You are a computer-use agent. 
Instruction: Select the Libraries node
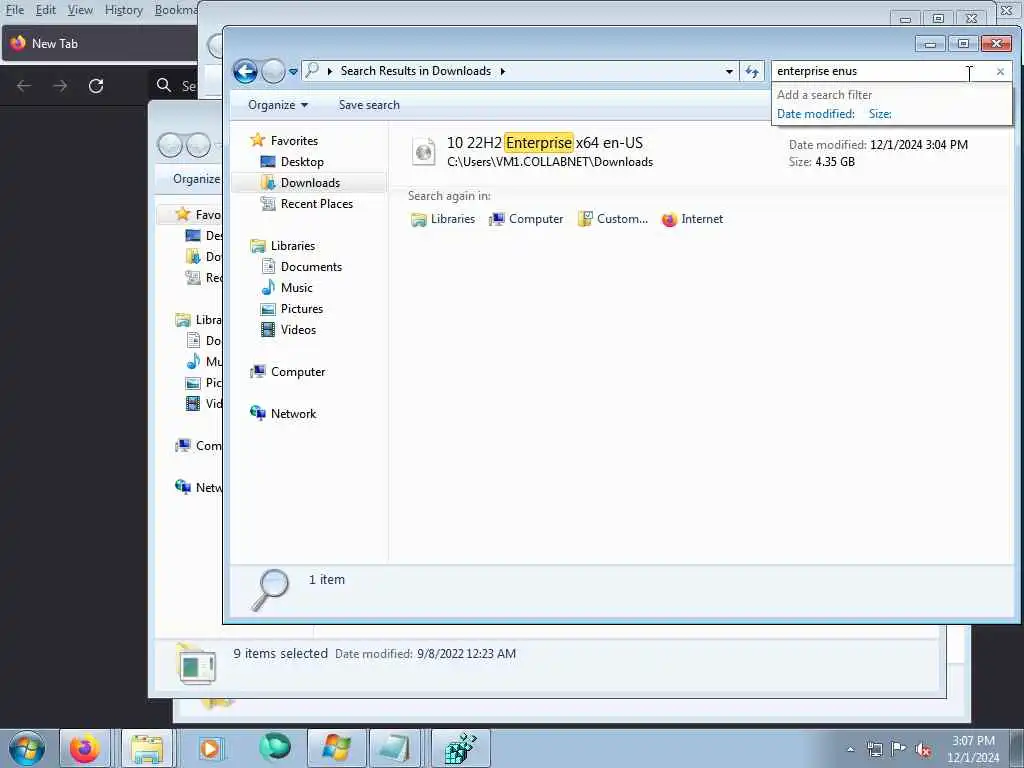(x=293, y=246)
